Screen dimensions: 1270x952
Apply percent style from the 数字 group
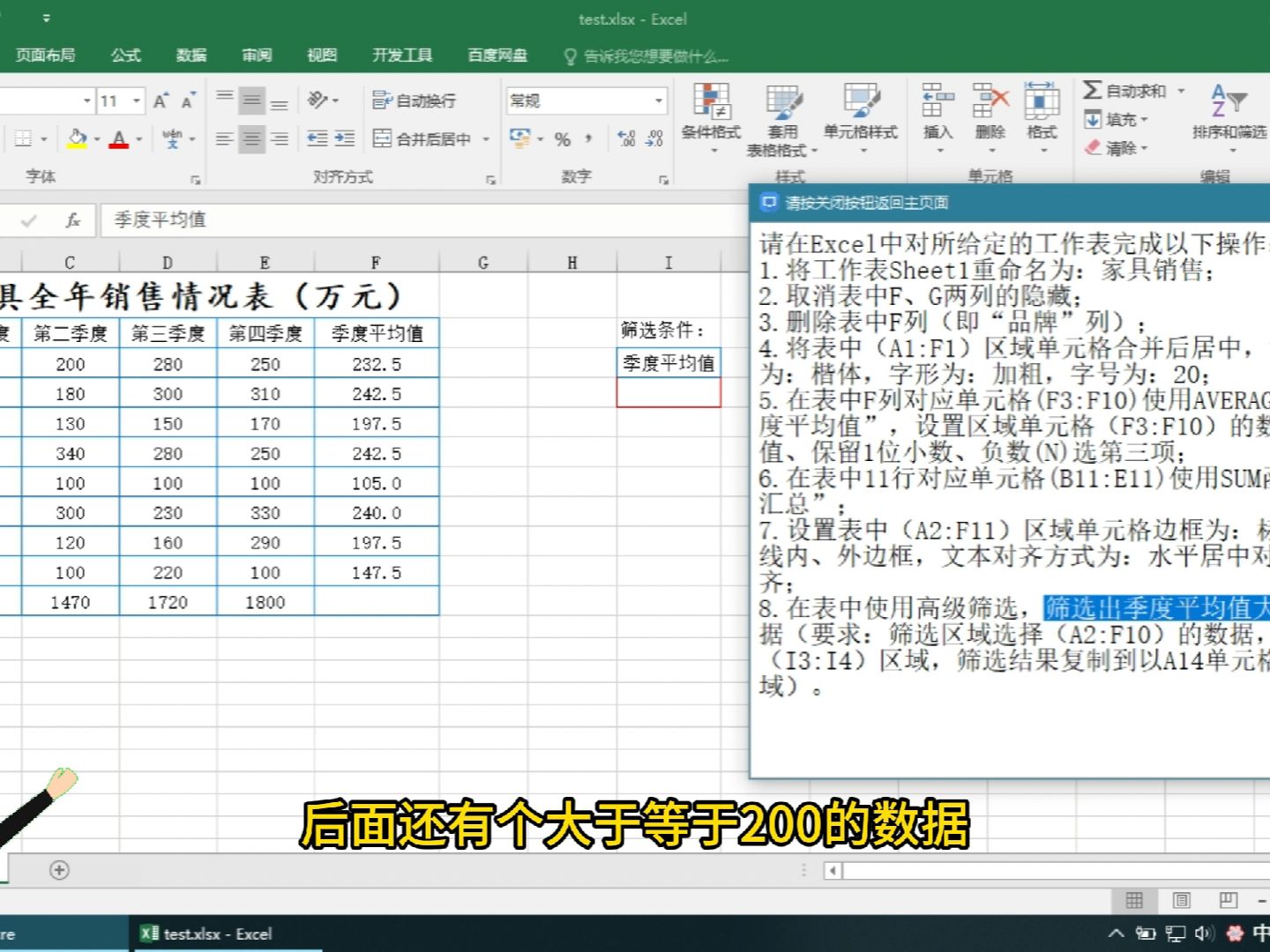click(562, 138)
